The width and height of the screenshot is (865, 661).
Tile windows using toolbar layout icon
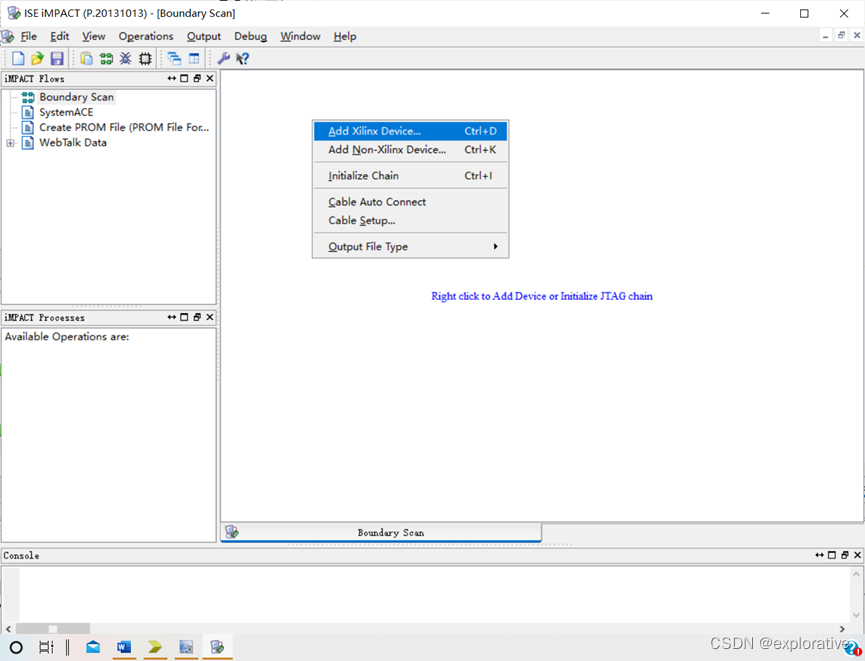click(194, 58)
